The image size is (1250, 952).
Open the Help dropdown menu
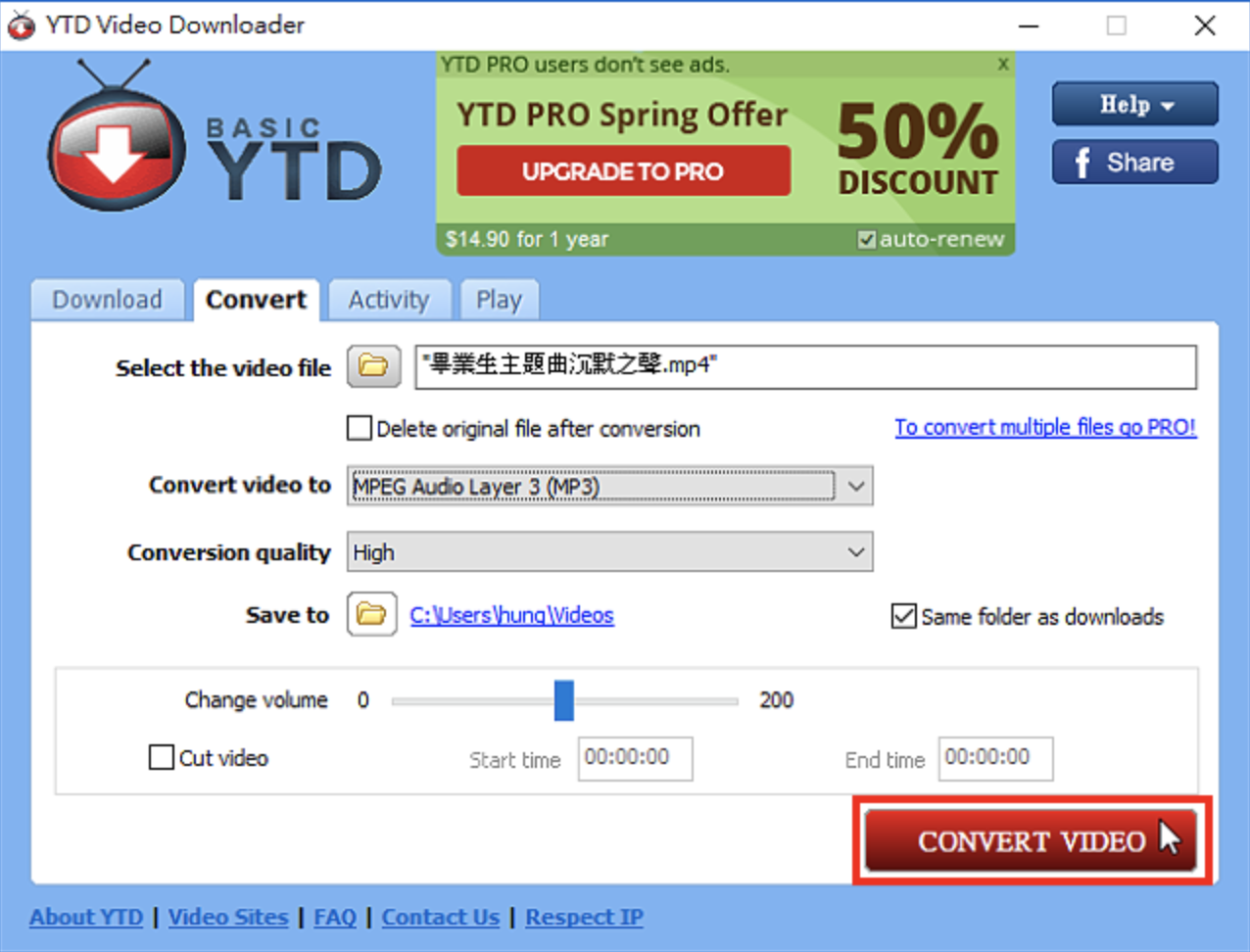[x=1134, y=104]
